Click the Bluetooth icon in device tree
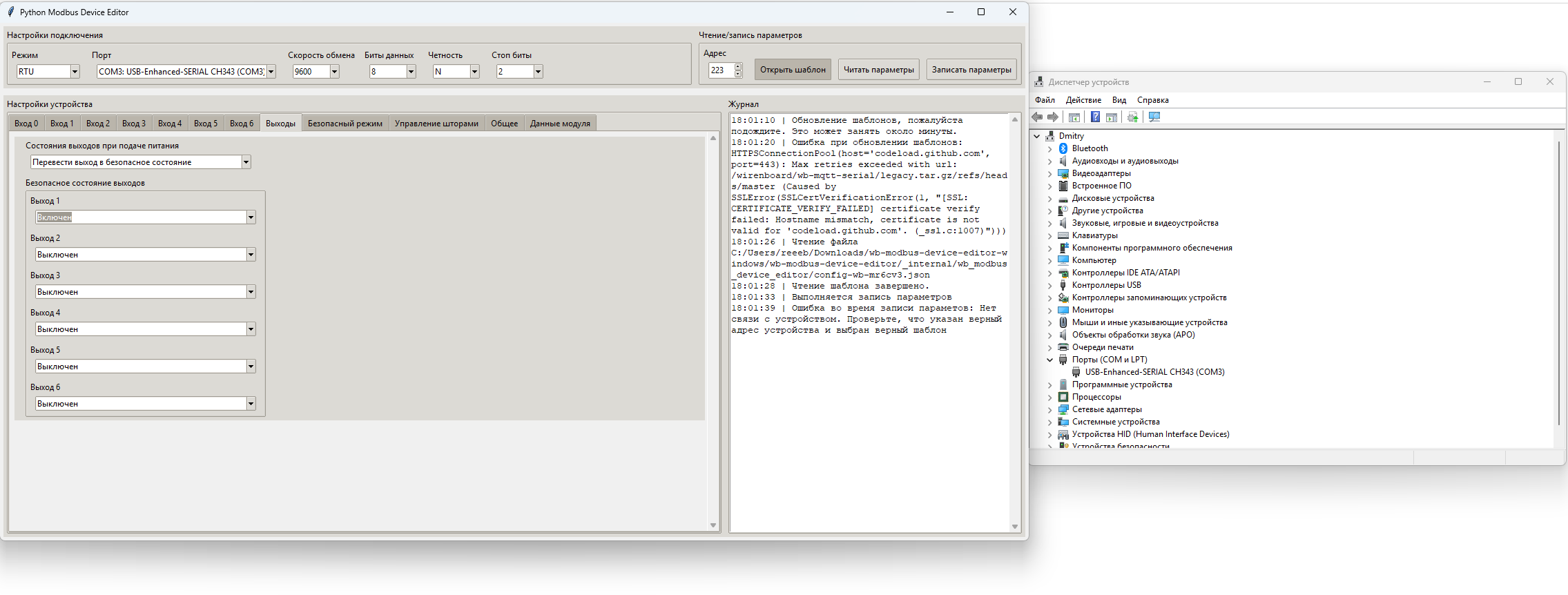Viewport: 1568px width, 595px height. coord(1063,148)
